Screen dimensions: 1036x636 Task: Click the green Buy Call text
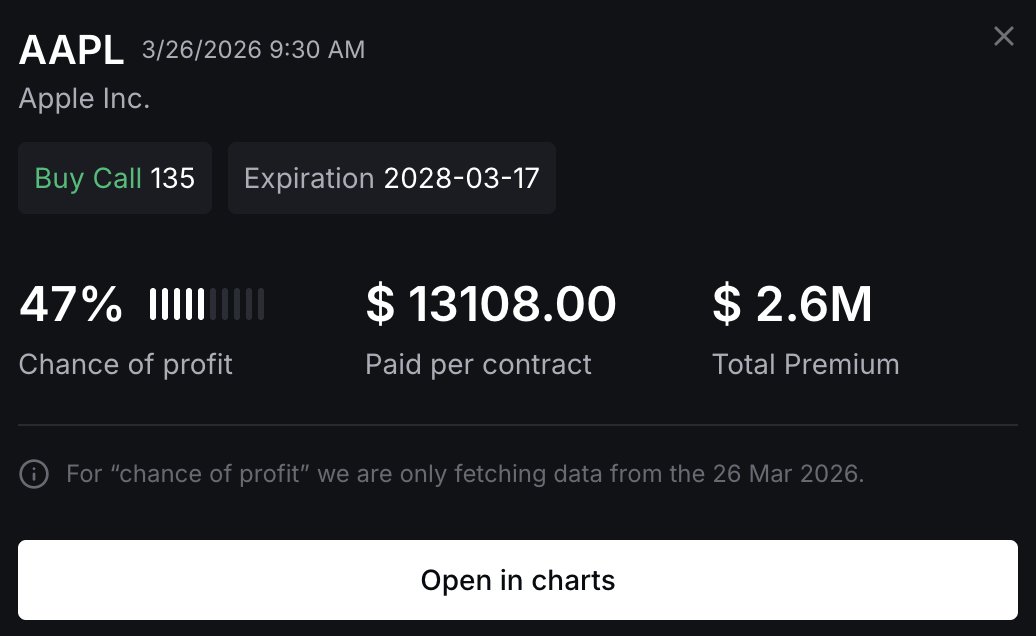[88, 178]
